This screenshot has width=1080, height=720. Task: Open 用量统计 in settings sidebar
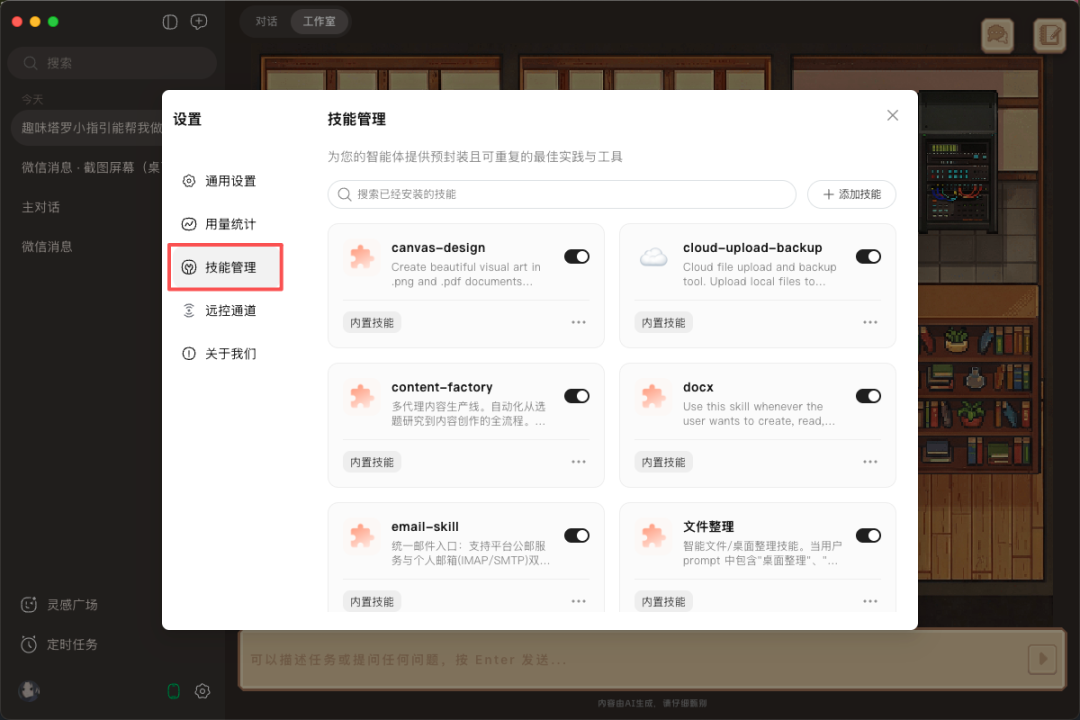[x=225, y=224]
